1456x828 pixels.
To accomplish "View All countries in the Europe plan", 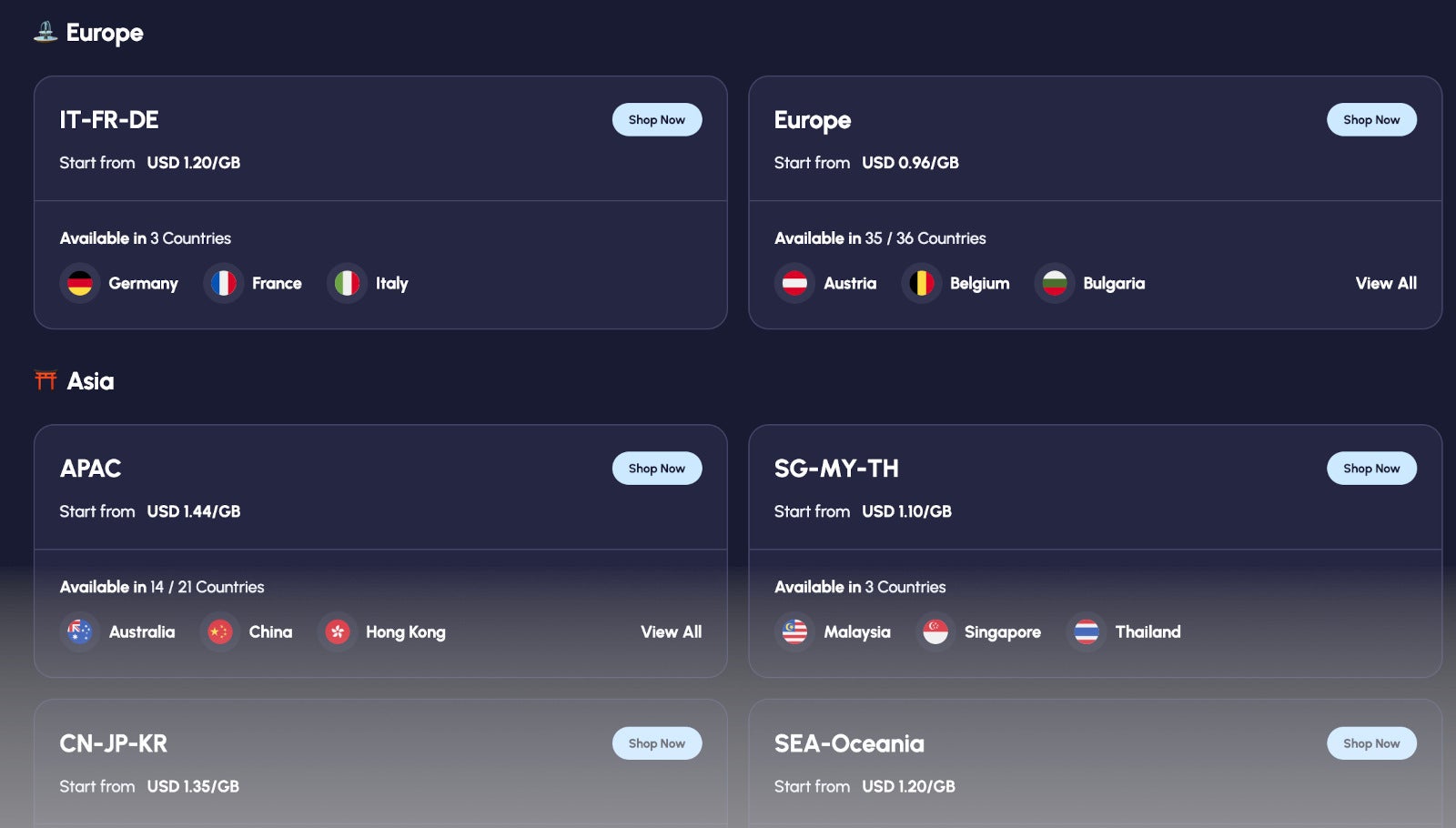I will tap(1386, 283).
